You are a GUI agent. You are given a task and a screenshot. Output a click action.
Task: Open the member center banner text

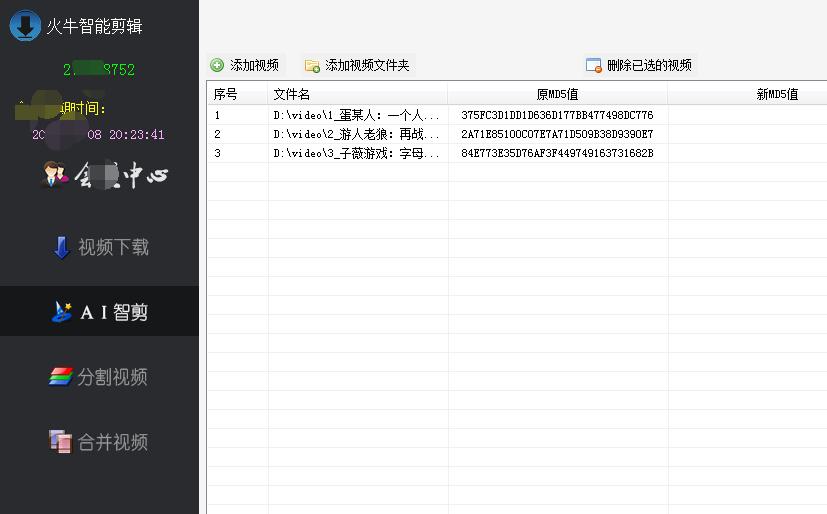[x=121, y=175]
